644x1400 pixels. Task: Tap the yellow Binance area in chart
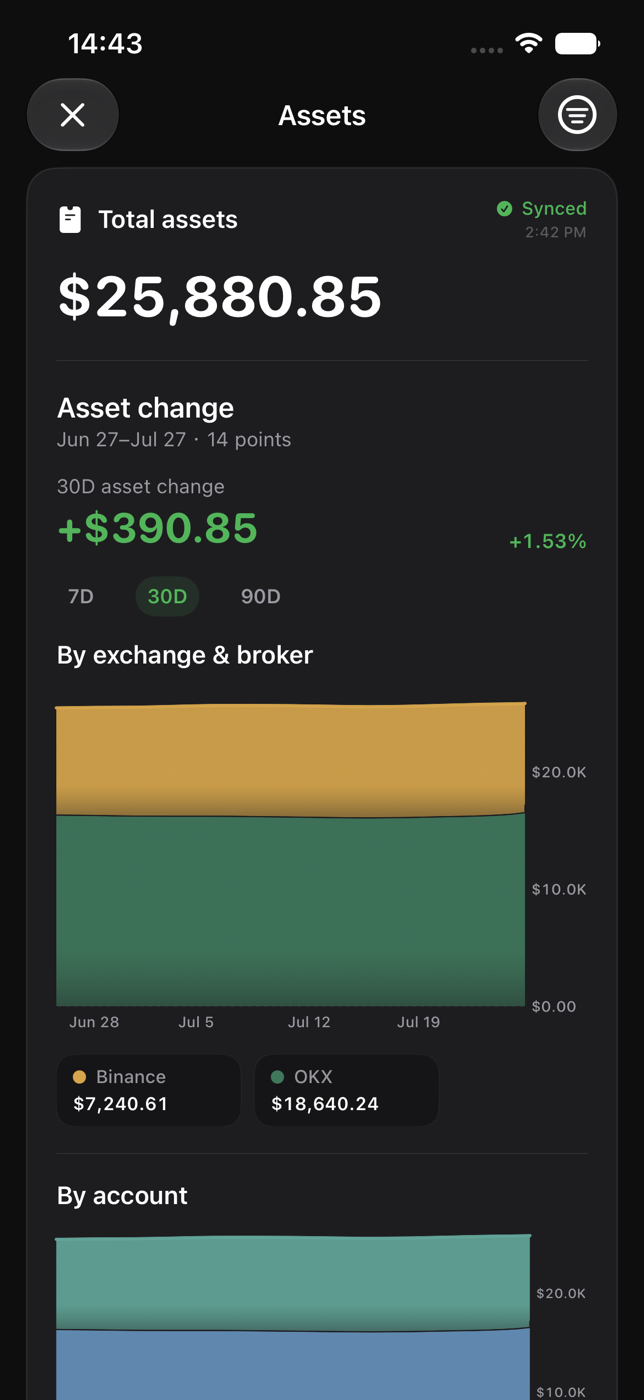[x=290, y=760]
